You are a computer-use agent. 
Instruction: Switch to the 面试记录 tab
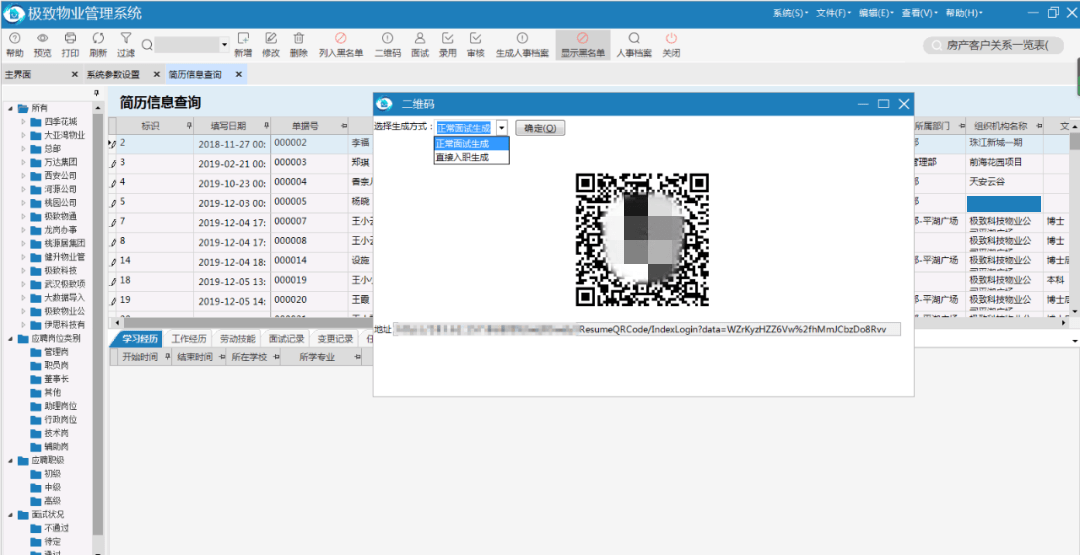point(287,338)
